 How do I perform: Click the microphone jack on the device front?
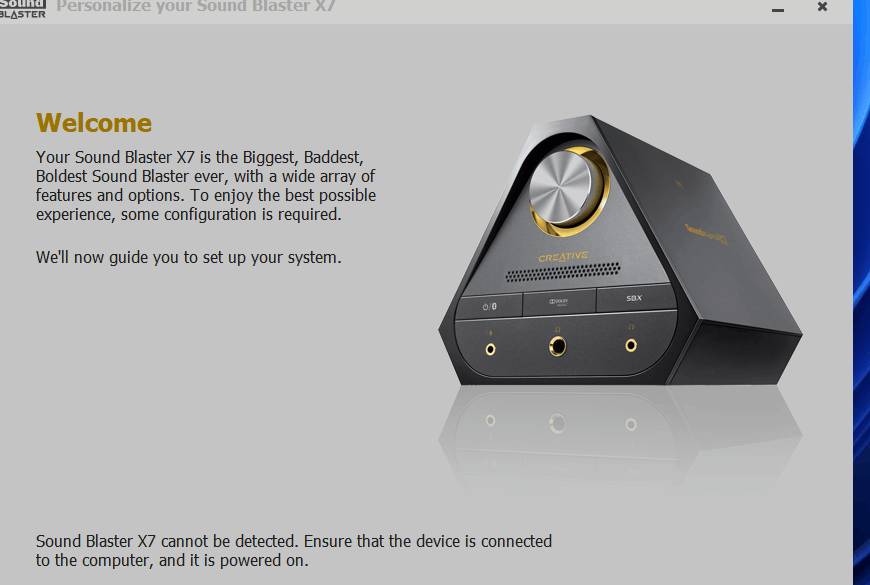490,349
